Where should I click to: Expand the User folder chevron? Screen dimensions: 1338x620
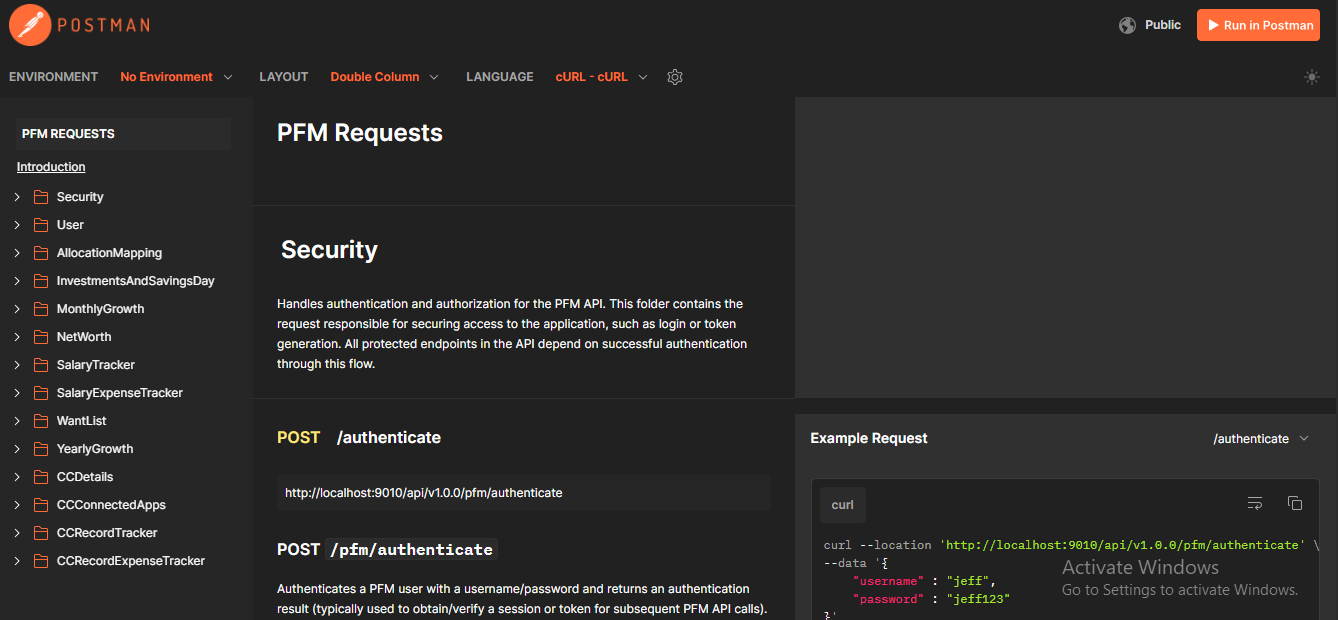coord(17,225)
